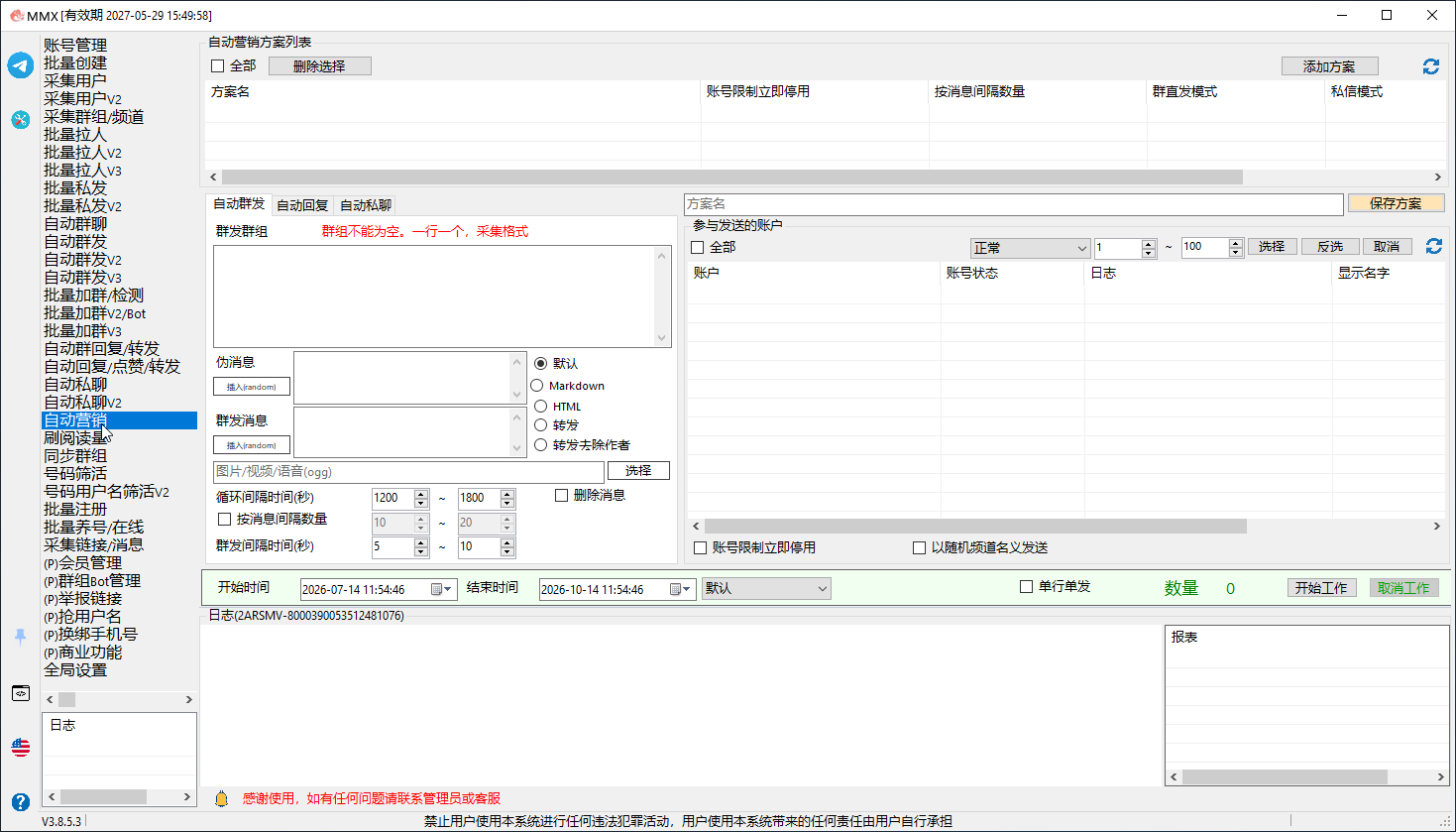The height and width of the screenshot is (832, 1456).
Task: Switch to 自动回复 tab
Action: tap(302, 205)
